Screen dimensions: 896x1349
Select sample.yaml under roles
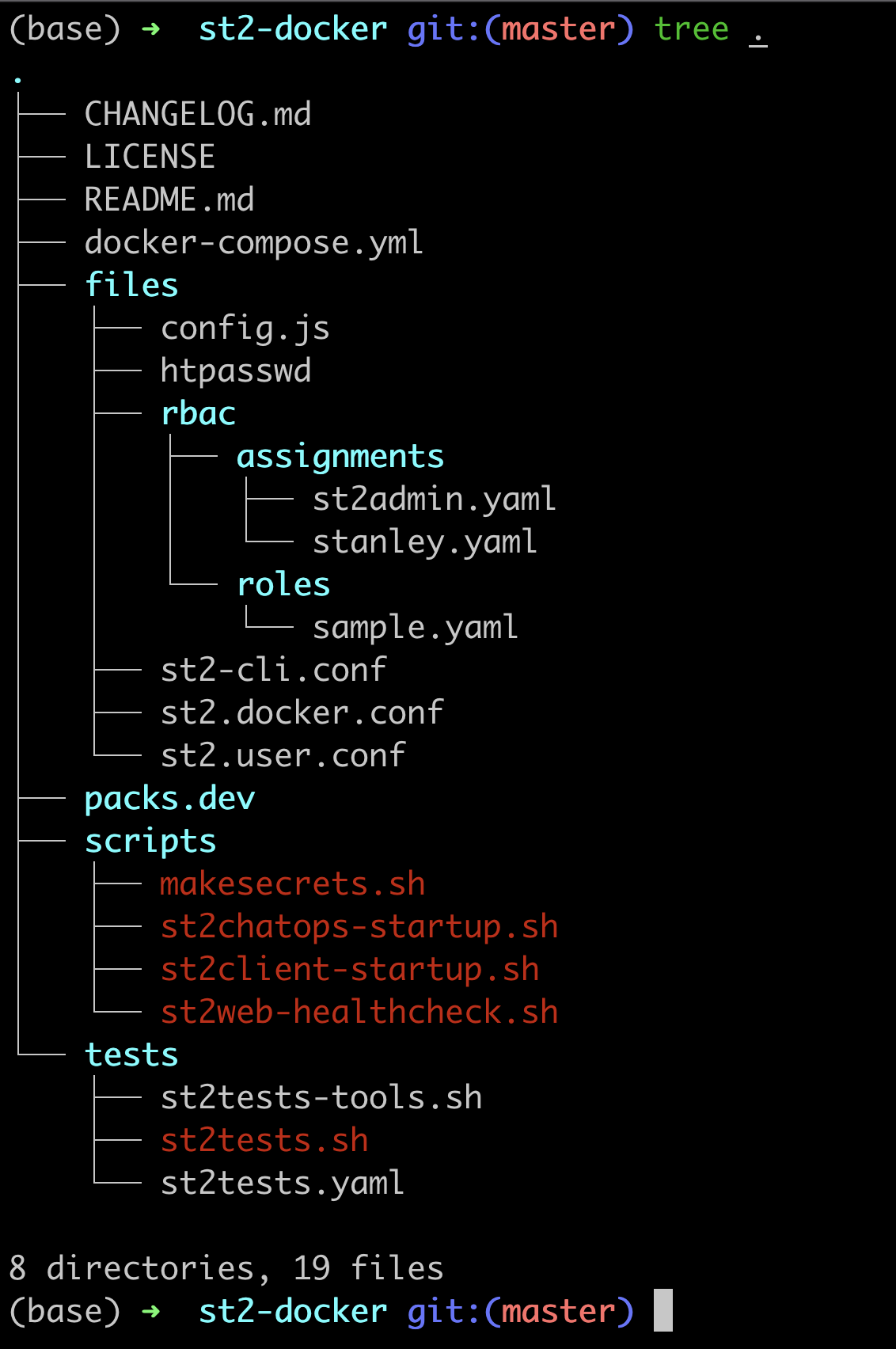point(416,628)
